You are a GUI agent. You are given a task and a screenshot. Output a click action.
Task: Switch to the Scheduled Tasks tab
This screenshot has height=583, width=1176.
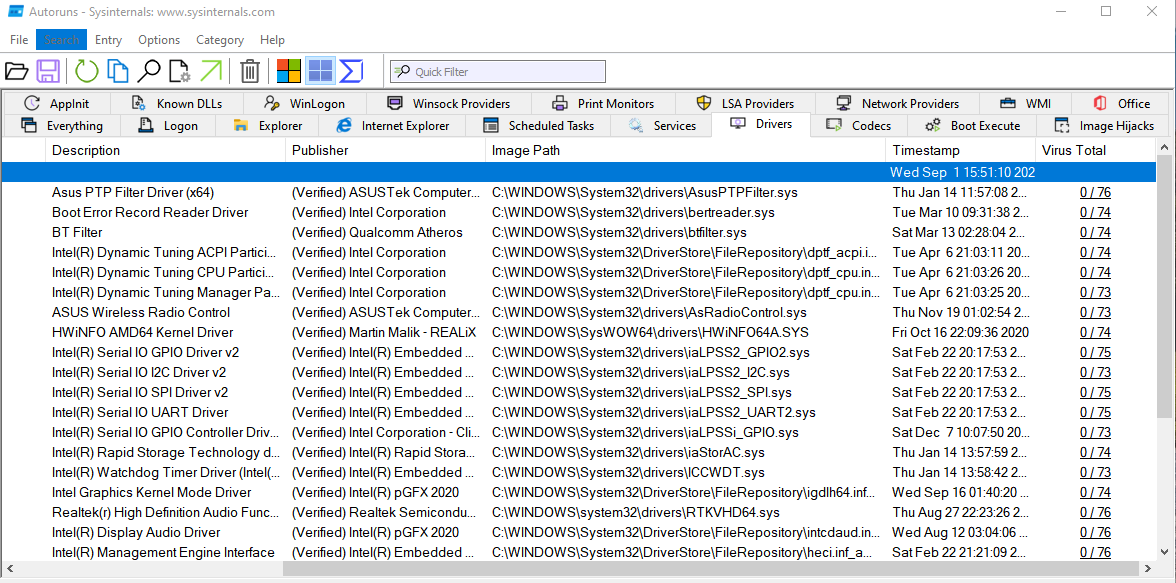point(538,125)
